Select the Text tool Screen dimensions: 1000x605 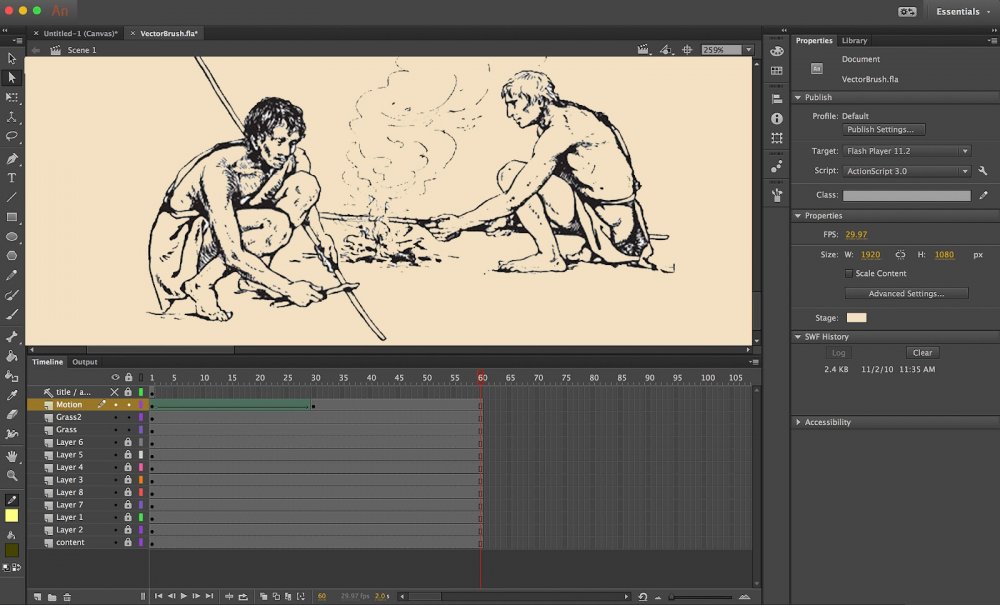point(12,178)
